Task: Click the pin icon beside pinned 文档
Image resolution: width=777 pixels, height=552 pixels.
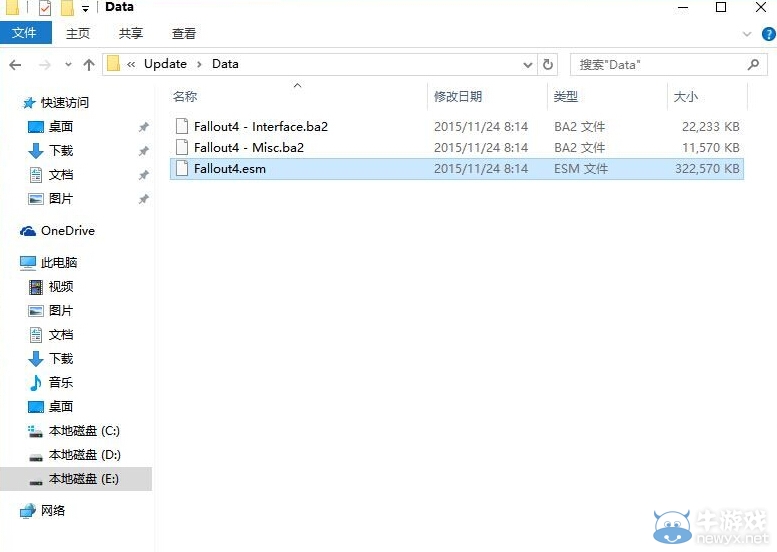Action: click(x=144, y=175)
